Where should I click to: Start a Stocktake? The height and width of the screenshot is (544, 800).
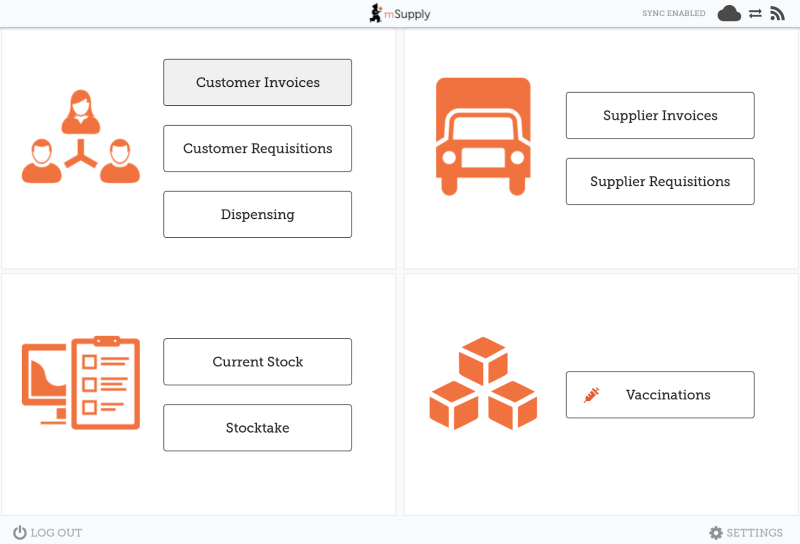pos(257,427)
